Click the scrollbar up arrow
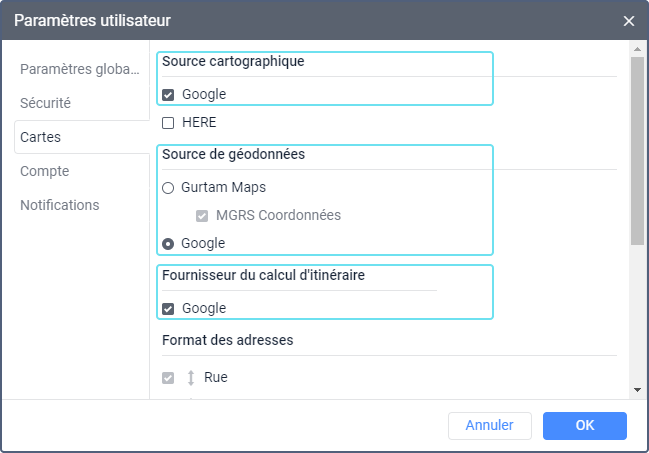Image resolution: width=649 pixels, height=453 pixels. pos(637,48)
